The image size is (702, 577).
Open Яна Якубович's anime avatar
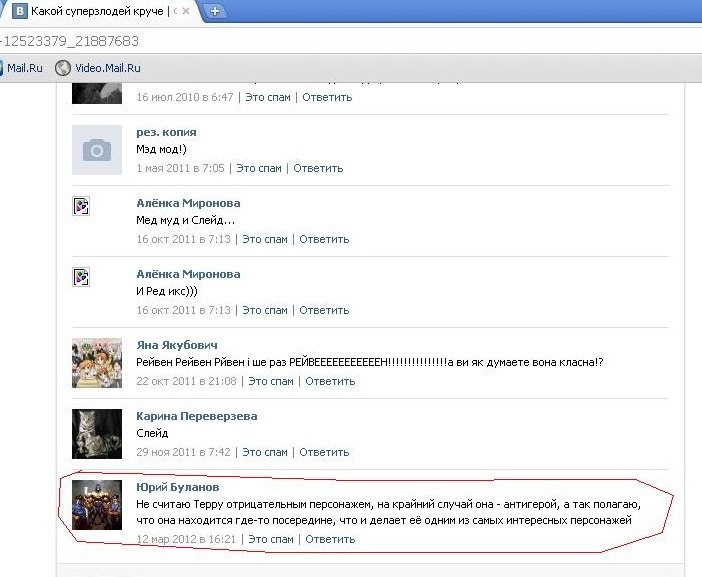(x=97, y=362)
